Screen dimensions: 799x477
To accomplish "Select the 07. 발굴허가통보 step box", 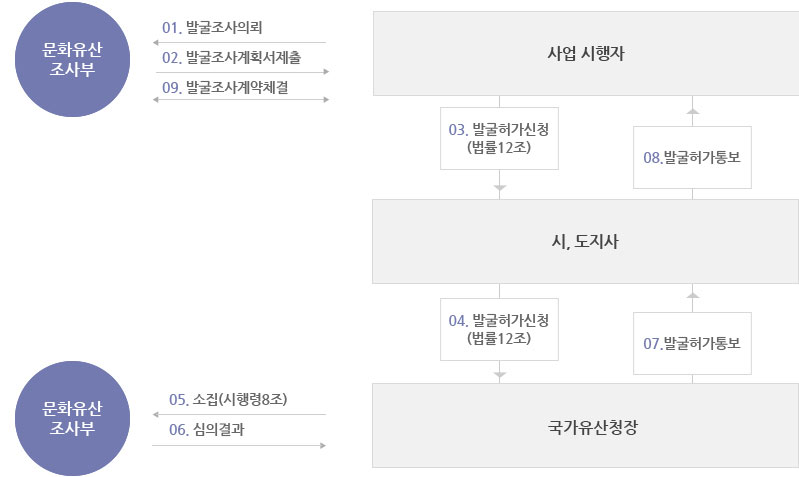I will pos(692,343).
